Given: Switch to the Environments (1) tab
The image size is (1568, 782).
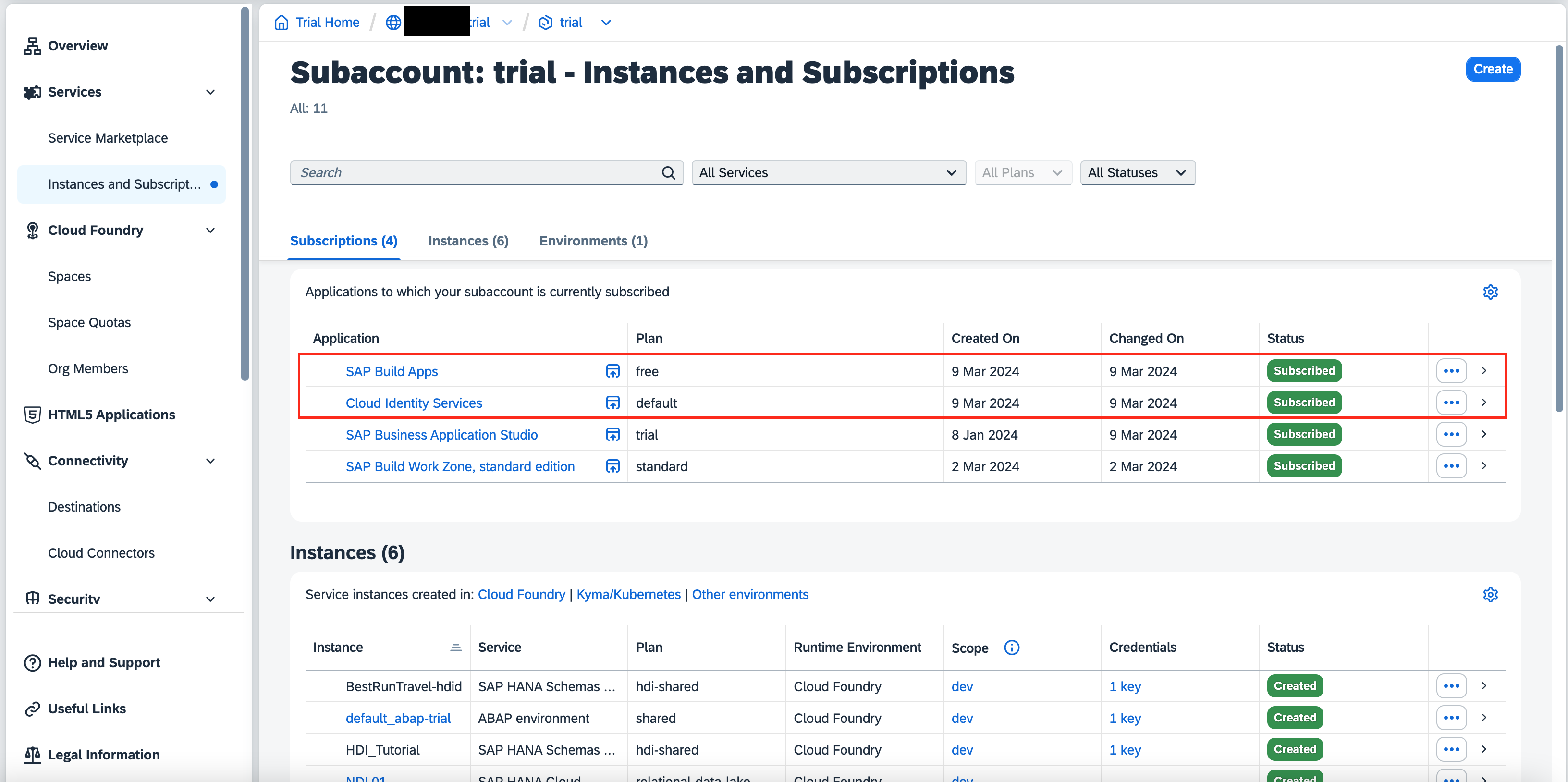Looking at the screenshot, I should 593,241.
